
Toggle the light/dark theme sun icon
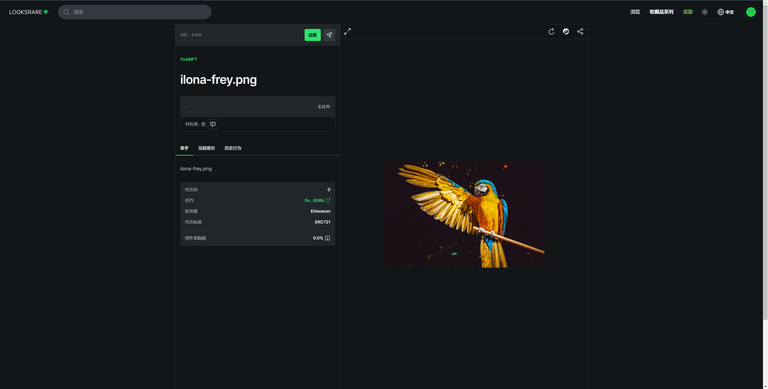pos(704,12)
